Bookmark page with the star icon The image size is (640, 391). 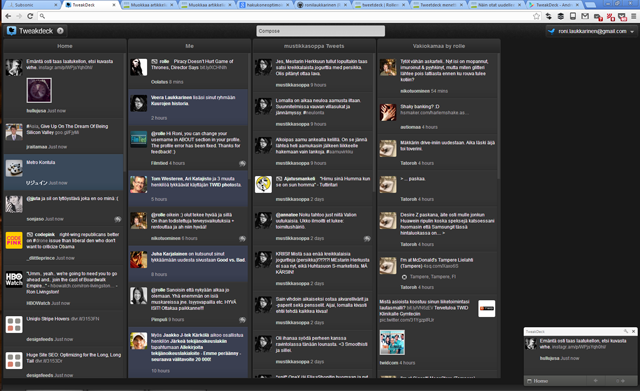[x=536, y=16]
